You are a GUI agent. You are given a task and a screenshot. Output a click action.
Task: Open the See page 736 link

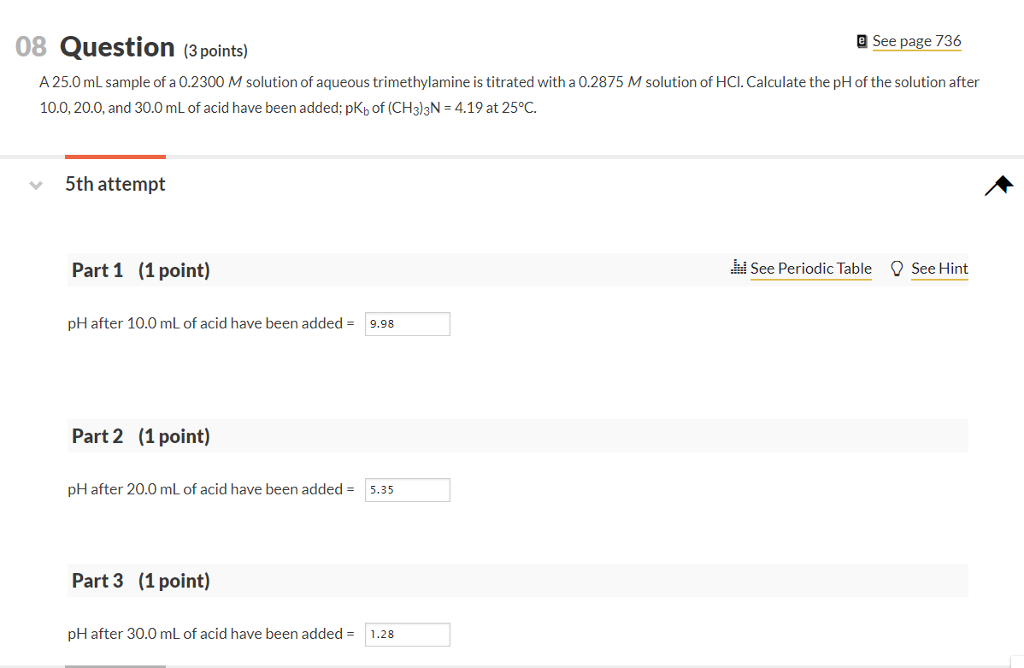pos(916,41)
